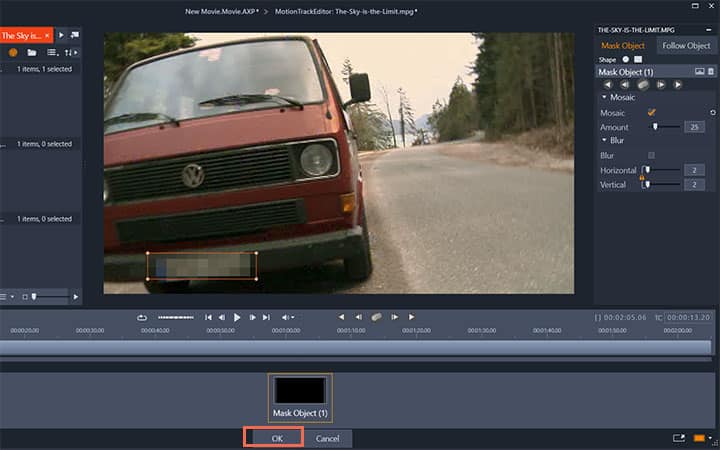Select the Mask Object (1) thumbnail
The height and width of the screenshot is (450, 720).
click(x=300, y=398)
